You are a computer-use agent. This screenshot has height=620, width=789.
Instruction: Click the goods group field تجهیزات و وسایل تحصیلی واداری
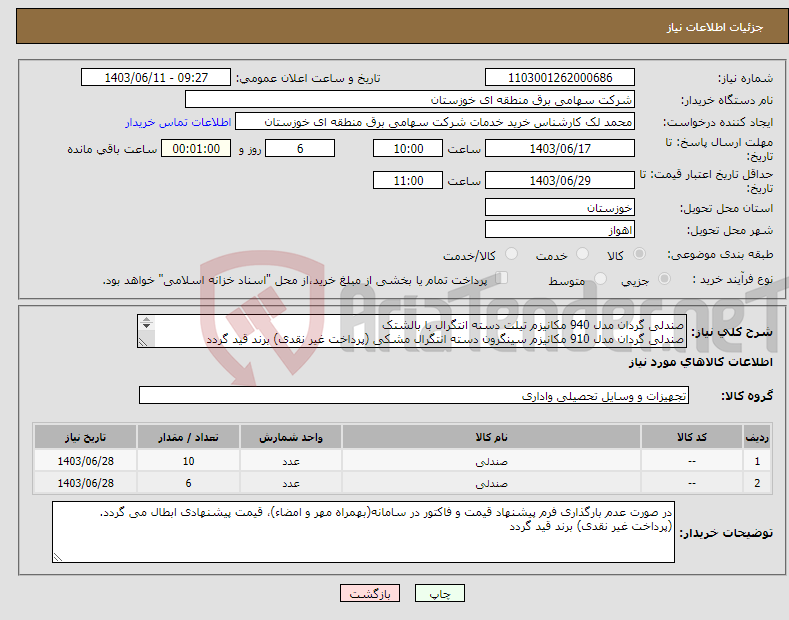414,396
